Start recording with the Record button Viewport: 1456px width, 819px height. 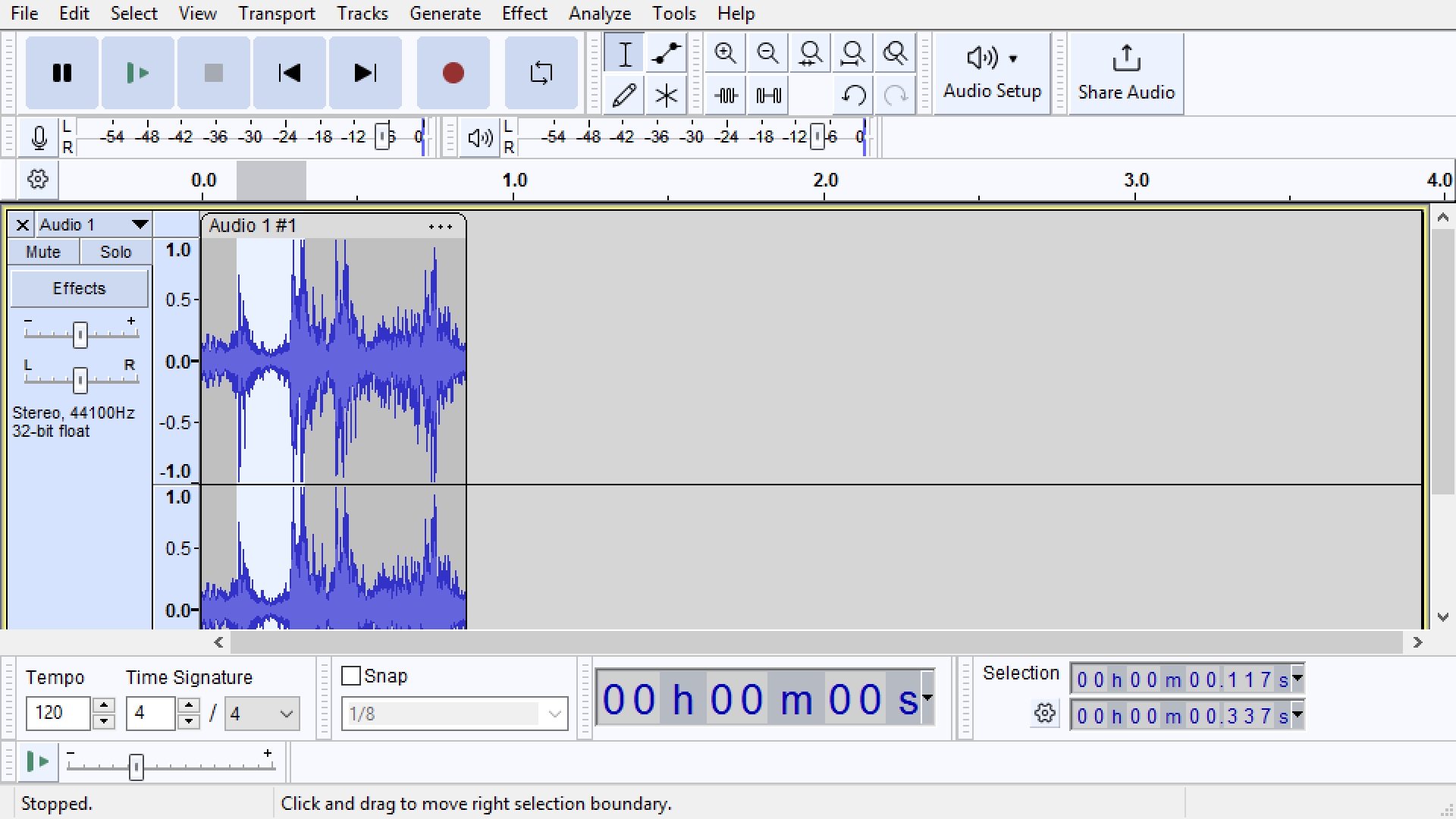pos(453,73)
